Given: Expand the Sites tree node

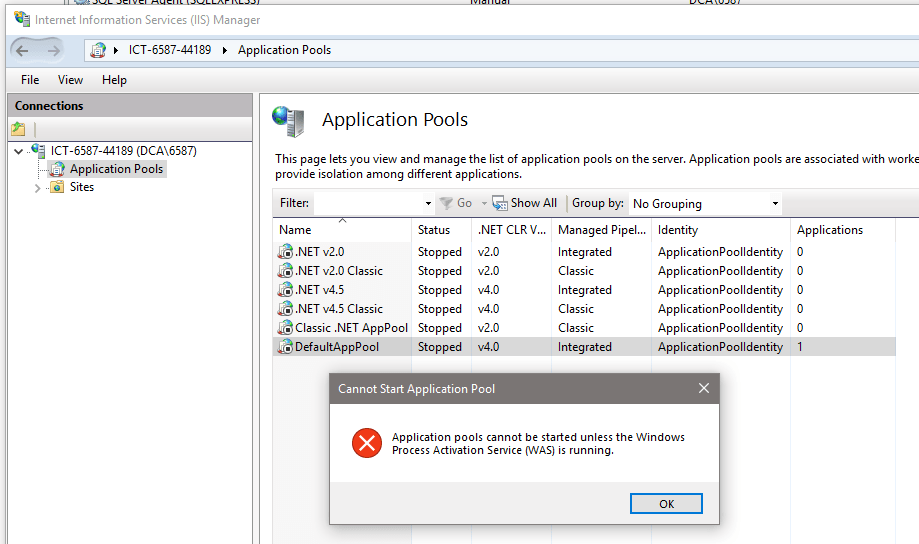Looking at the screenshot, I should pyautogui.click(x=38, y=188).
